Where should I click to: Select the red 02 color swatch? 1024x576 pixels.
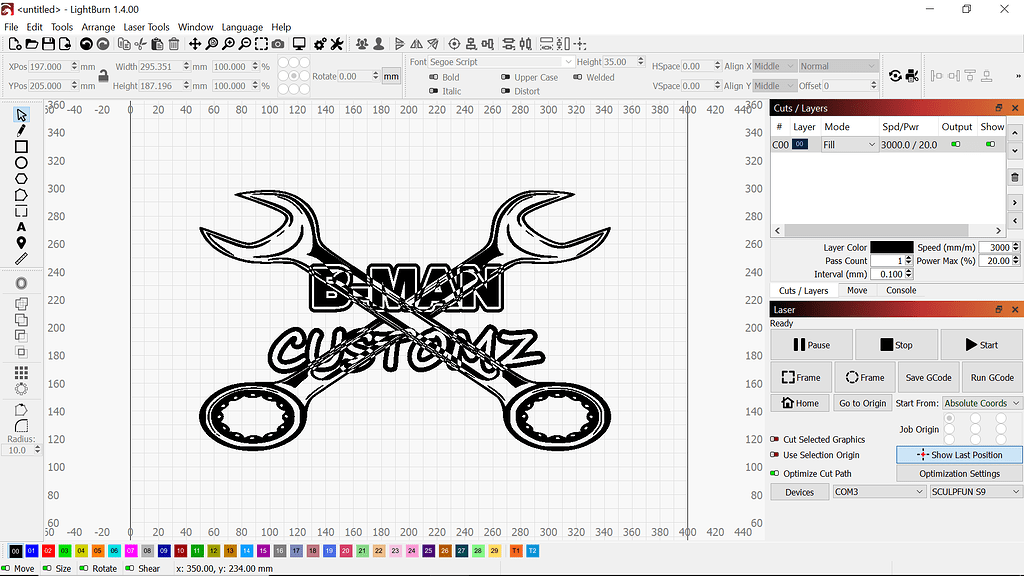48,550
